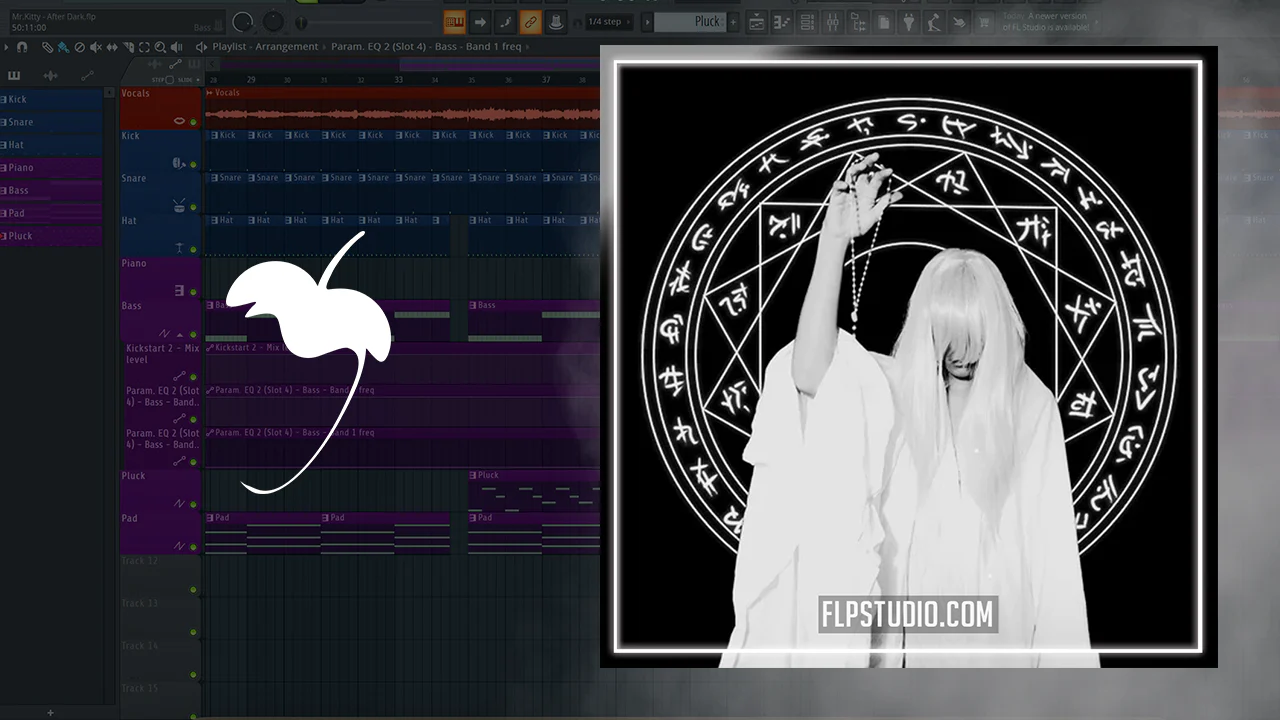Click the stamp-shaped icon beside the link icon

click(x=556, y=21)
